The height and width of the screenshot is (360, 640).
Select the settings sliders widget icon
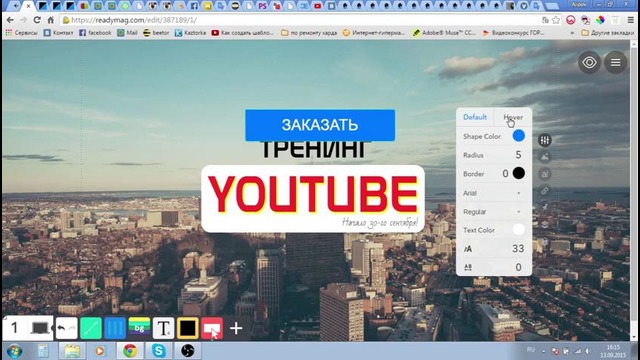[544, 140]
